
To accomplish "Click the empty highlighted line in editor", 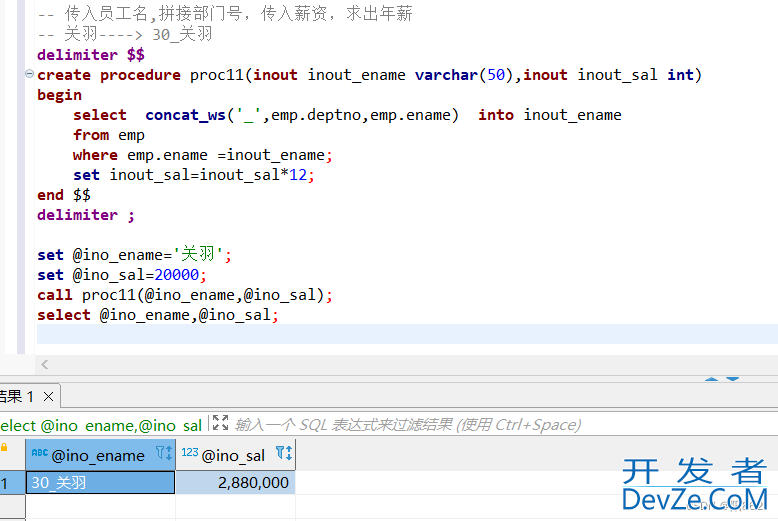I will [407, 334].
